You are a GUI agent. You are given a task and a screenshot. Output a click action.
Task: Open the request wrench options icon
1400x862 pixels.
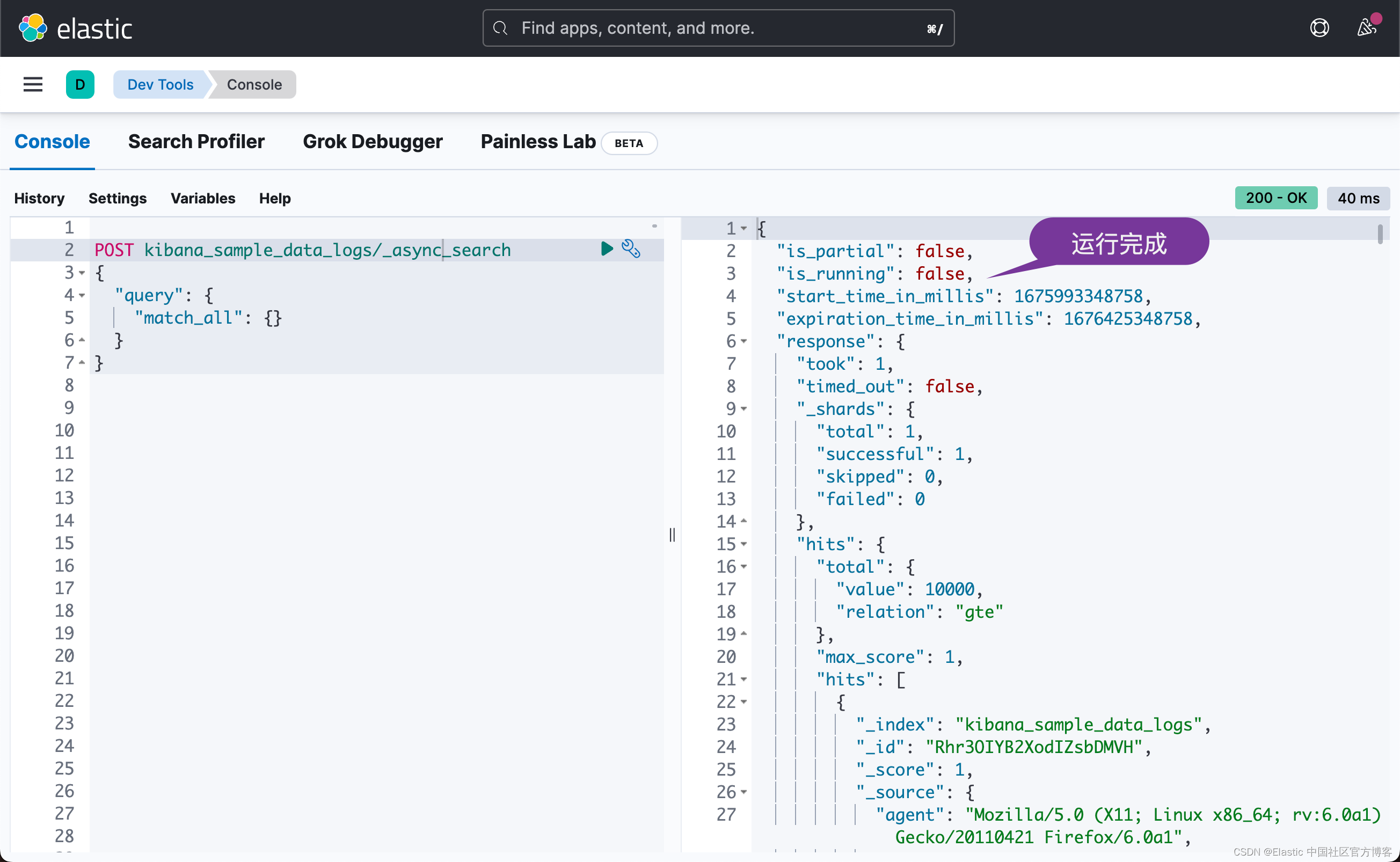coord(630,249)
